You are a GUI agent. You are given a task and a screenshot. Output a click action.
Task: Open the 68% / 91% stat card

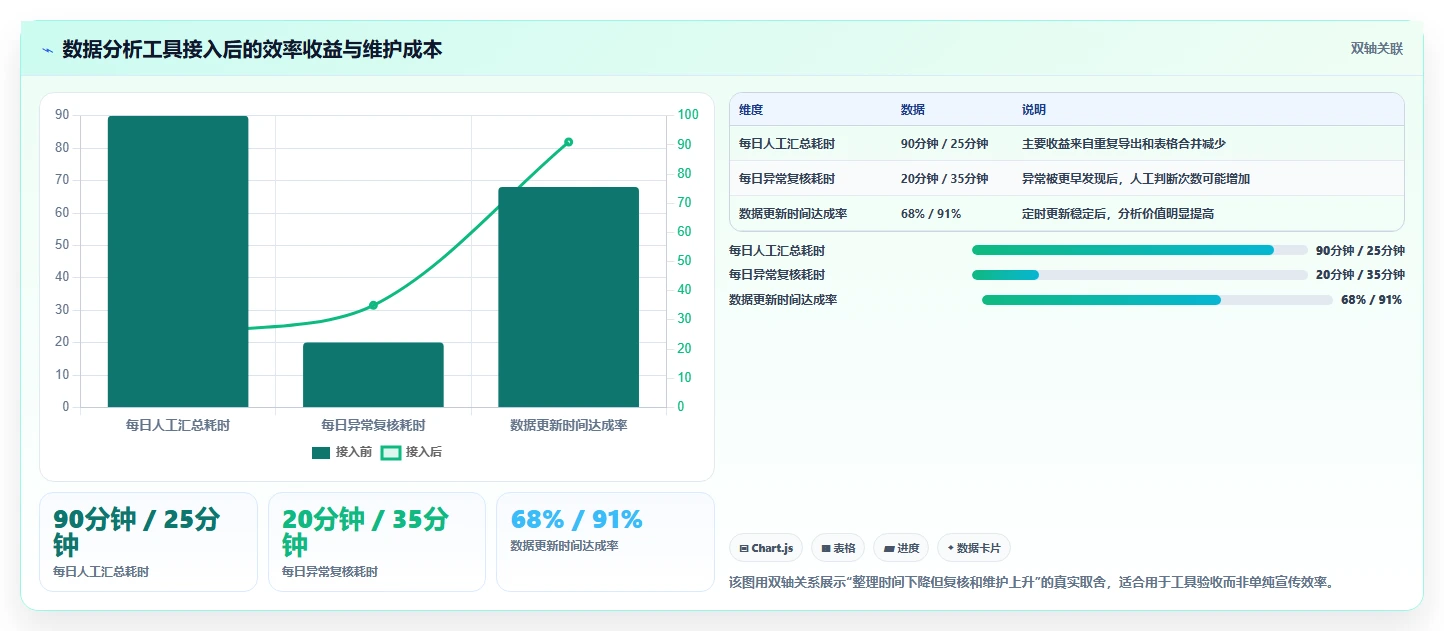coord(605,542)
